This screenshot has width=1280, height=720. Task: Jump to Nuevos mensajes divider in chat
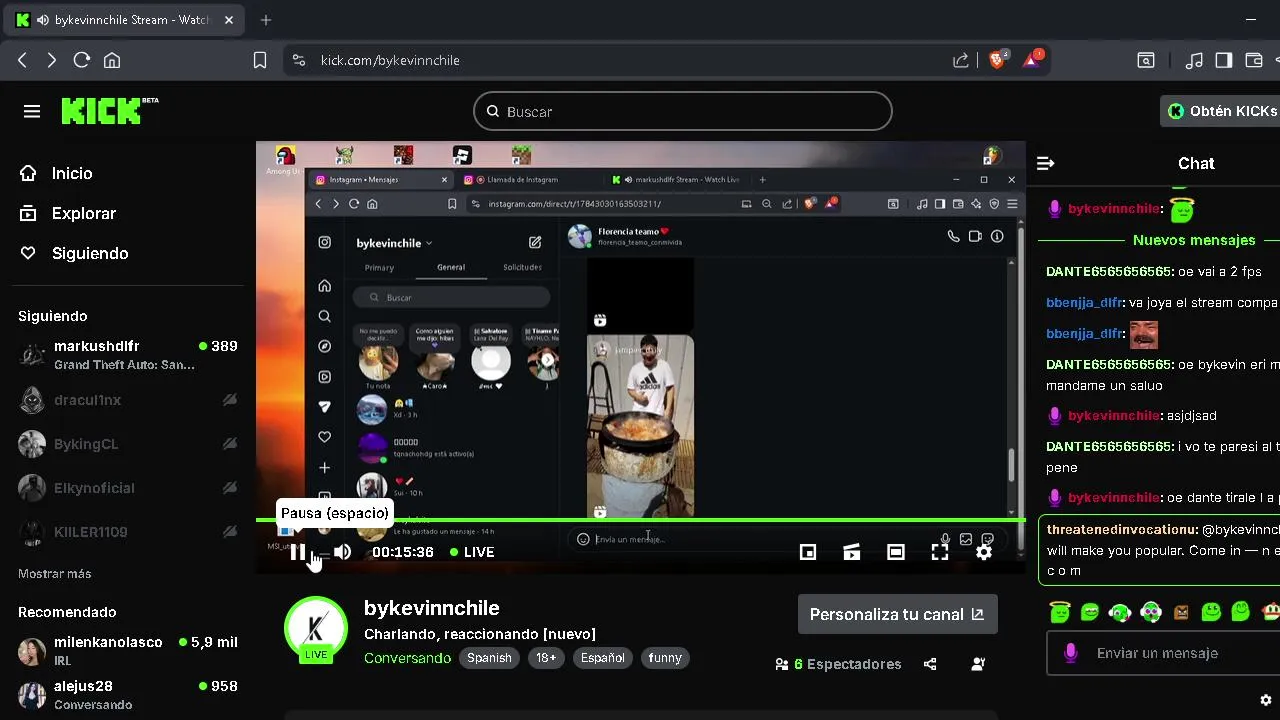point(1193,240)
